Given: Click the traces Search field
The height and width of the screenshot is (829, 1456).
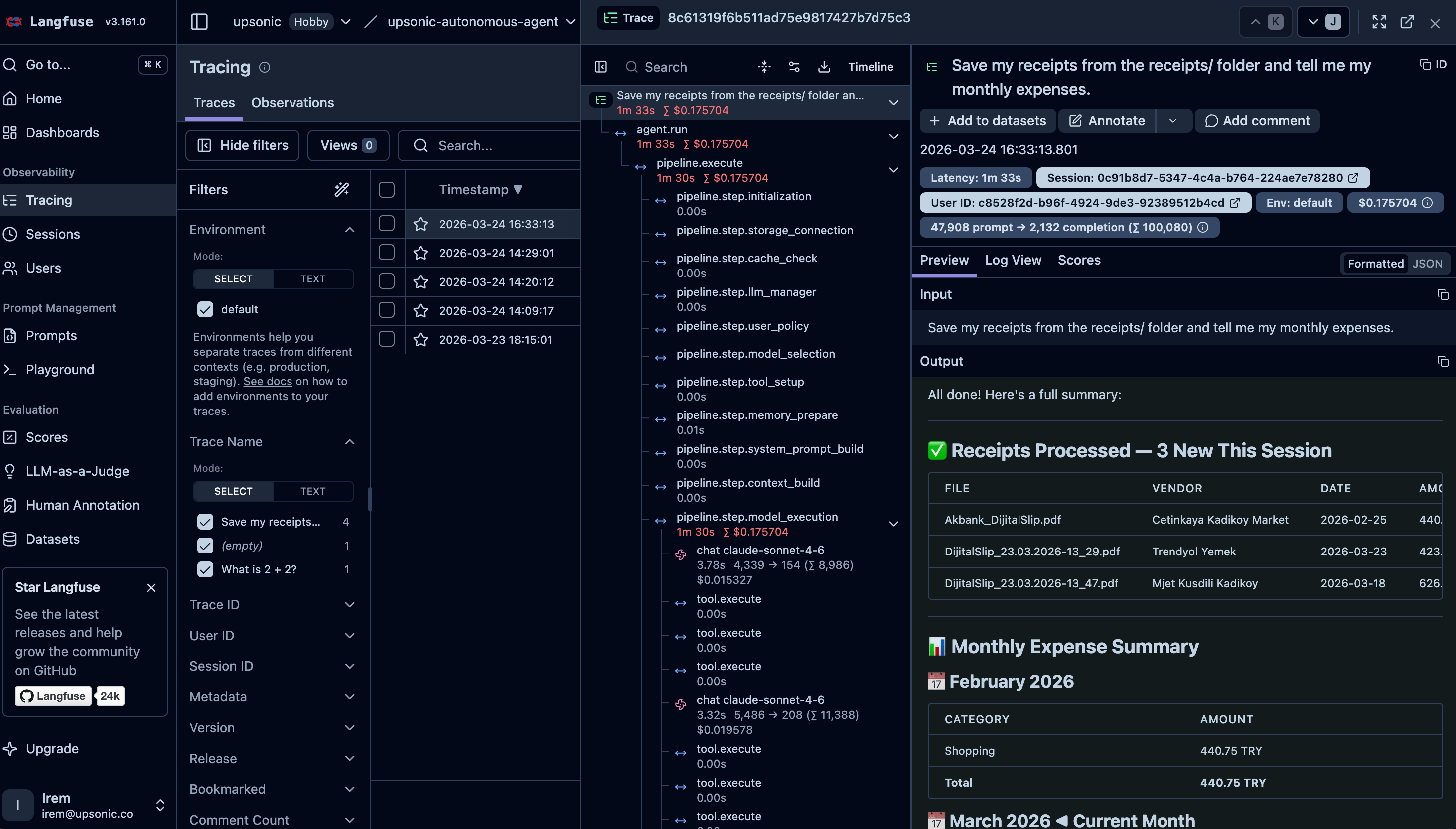Looking at the screenshot, I should 490,146.
